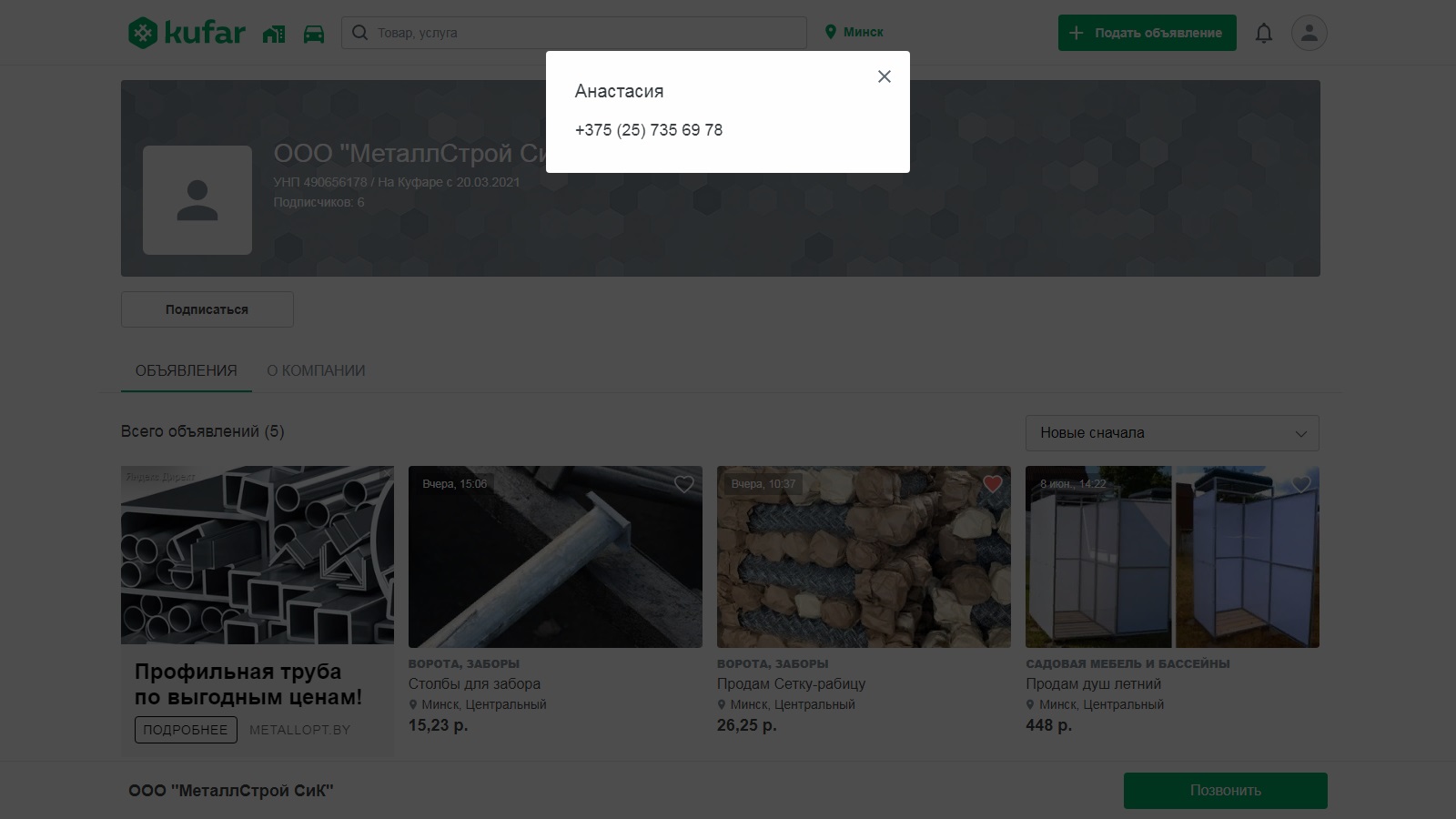
Task: Favorite the Столбы для забора listing
Action: tap(683, 484)
